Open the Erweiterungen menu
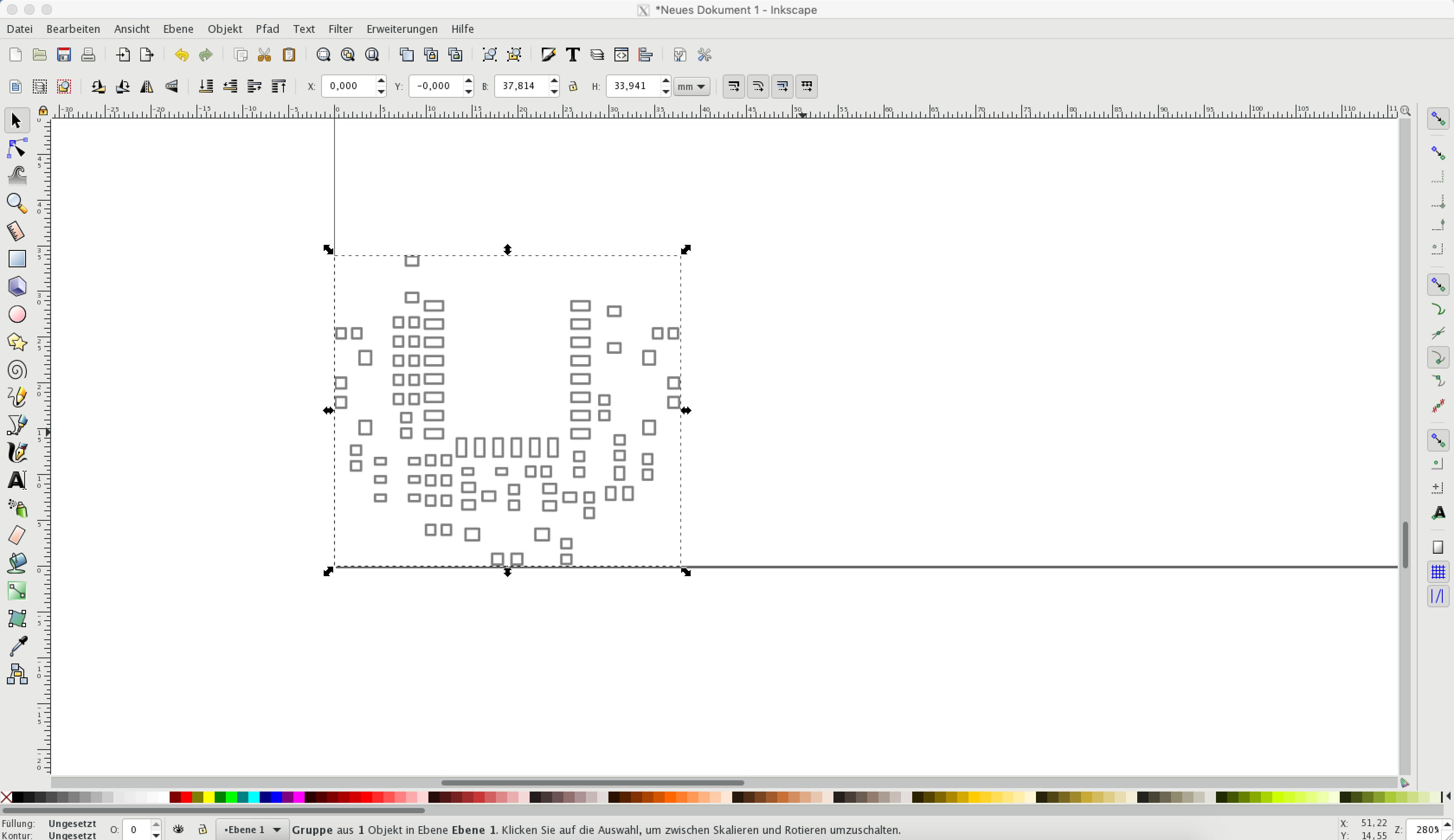Screen dimensions: 1454x840 click(401, 28)
